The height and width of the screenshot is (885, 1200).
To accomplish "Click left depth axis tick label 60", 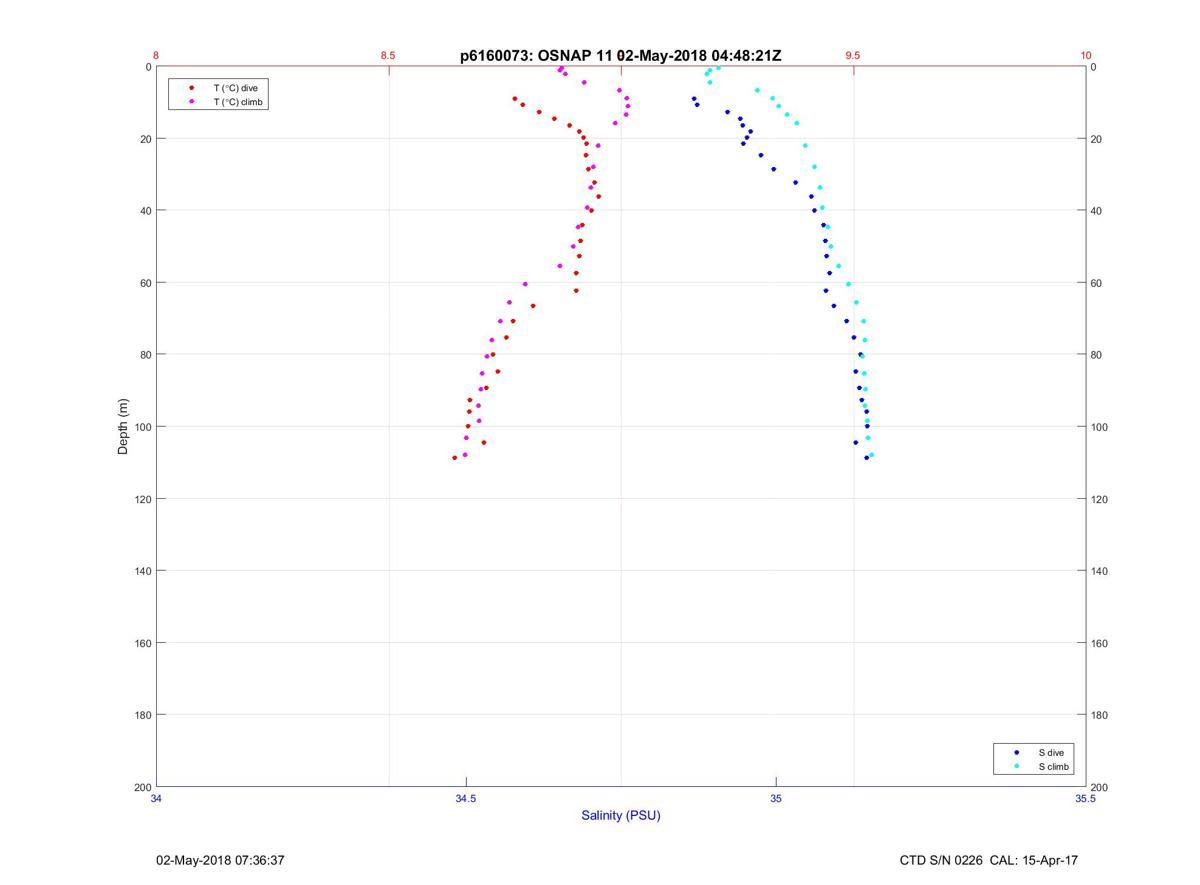I will 145,283.
